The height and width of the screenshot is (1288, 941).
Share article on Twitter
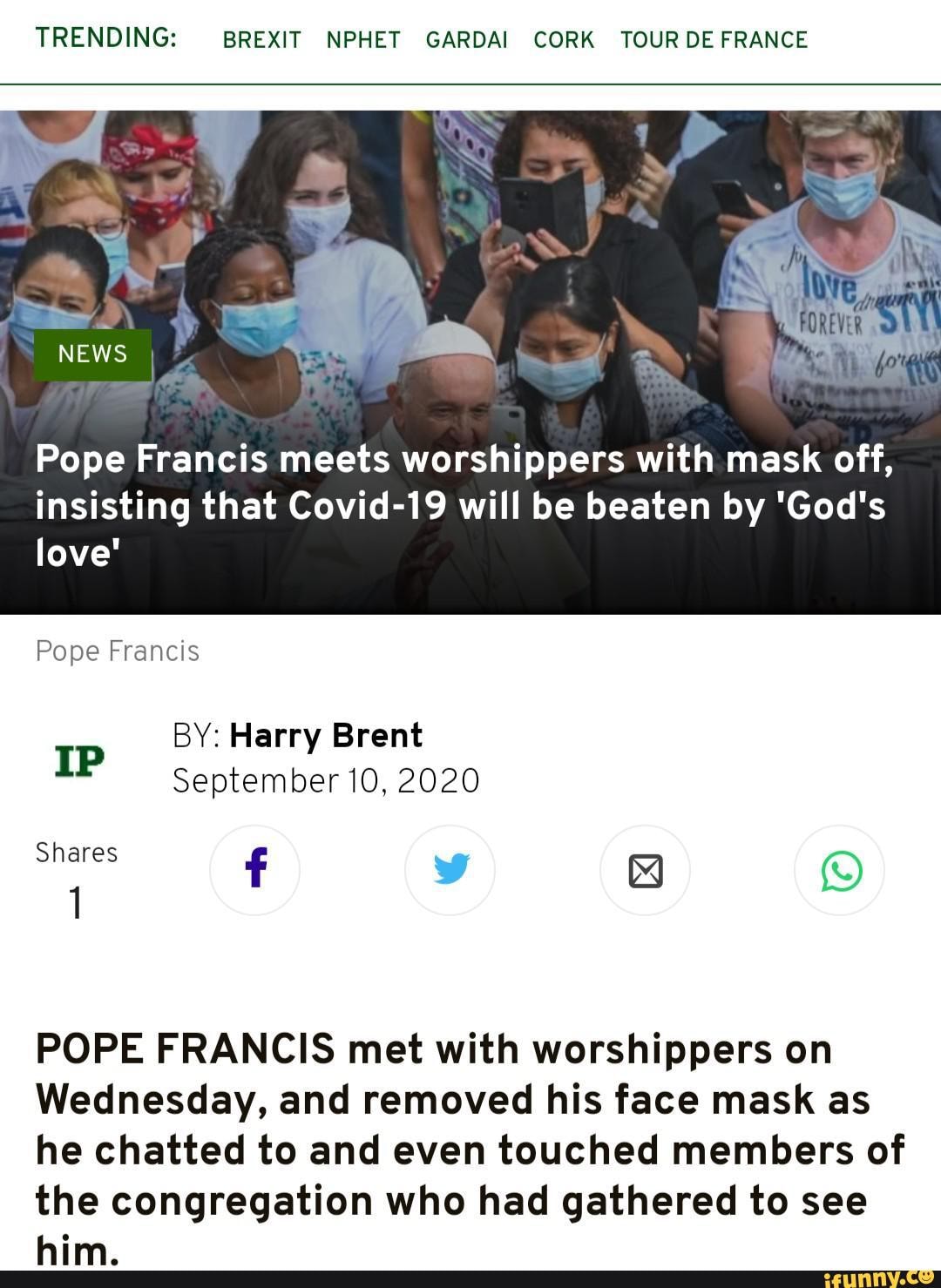click(x=450, y=870)
